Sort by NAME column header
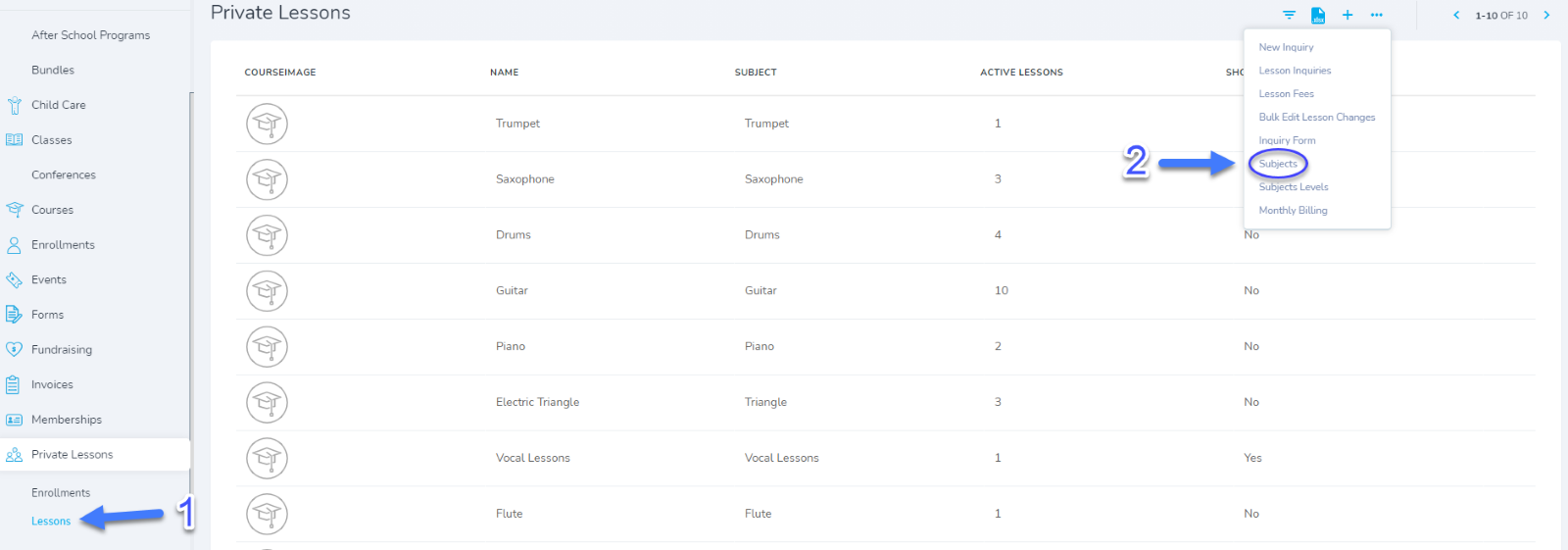This screenshot has height=550, width=1568. click(x=505, y=73)
